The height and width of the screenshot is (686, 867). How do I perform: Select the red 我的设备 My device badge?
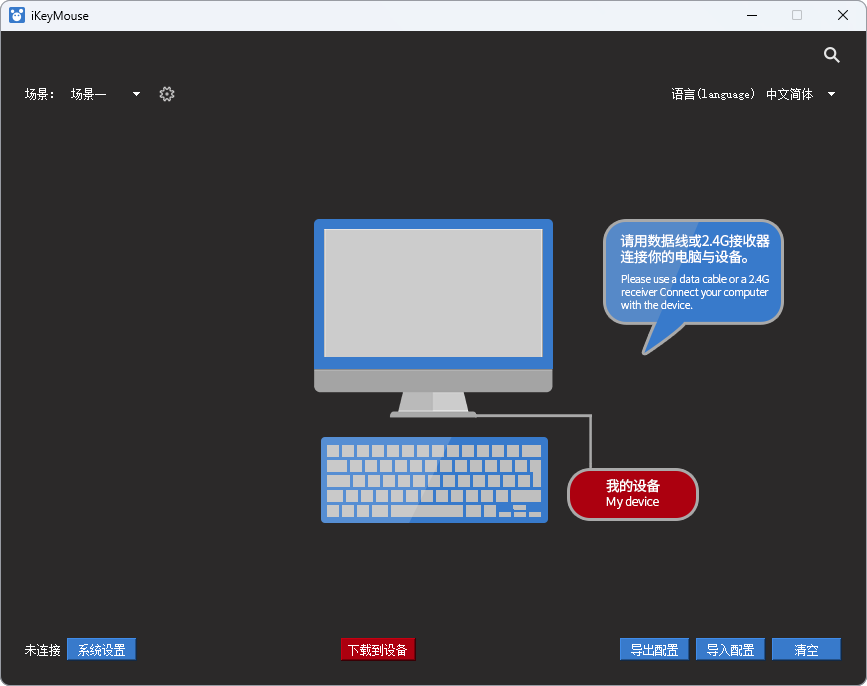[632, 494]
